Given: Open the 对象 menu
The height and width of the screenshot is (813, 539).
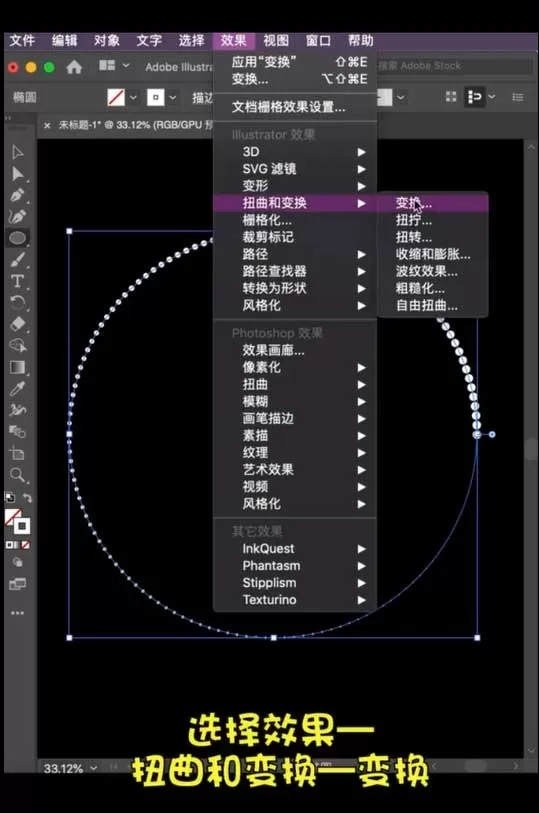Looking at the screenshot, I should pos(107,40).
